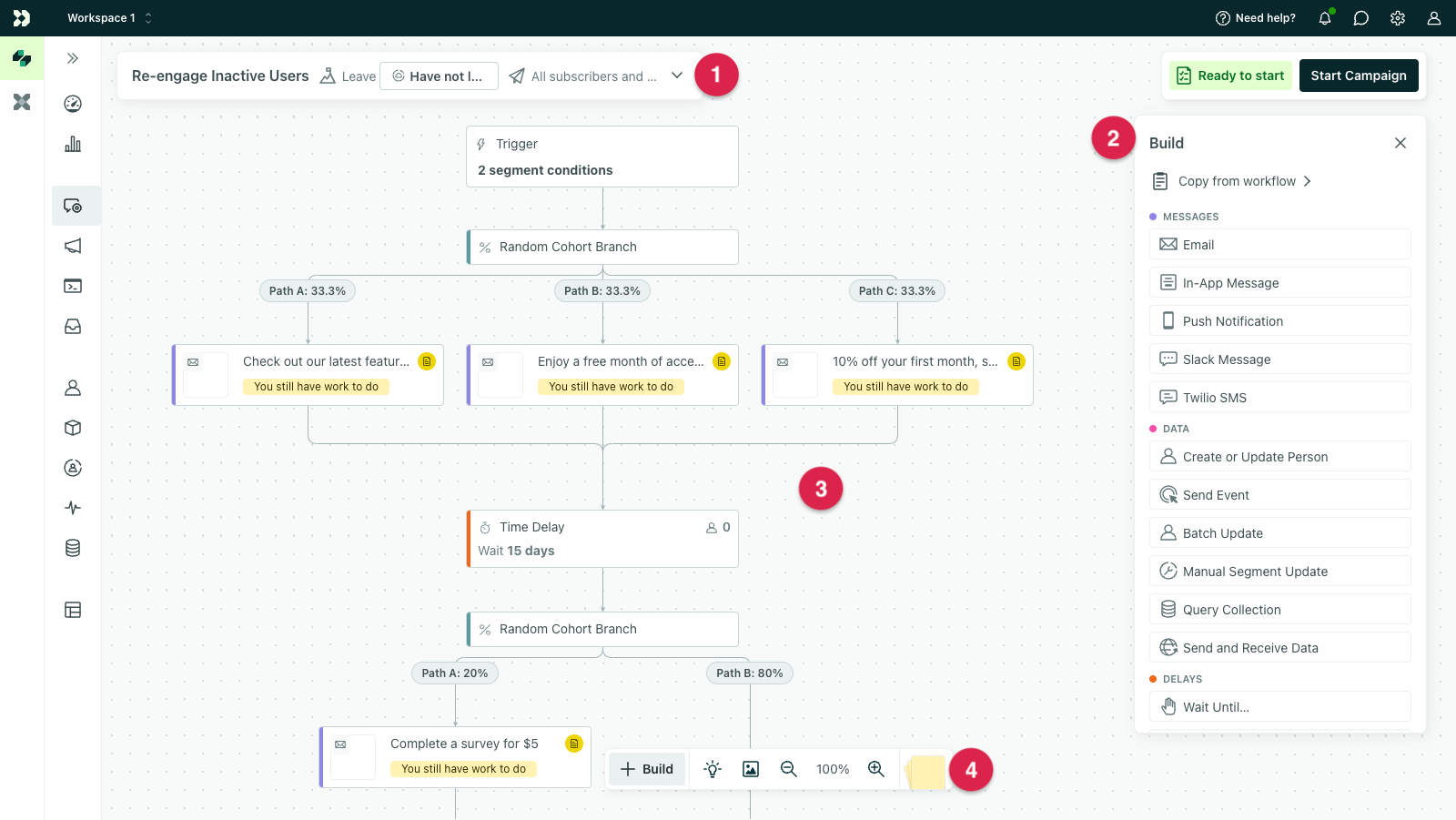Open the People sidebar icon
Image resolution: width=1456 pixels, height=820 pixels.
pyautogui.click(x=73, y=388)
